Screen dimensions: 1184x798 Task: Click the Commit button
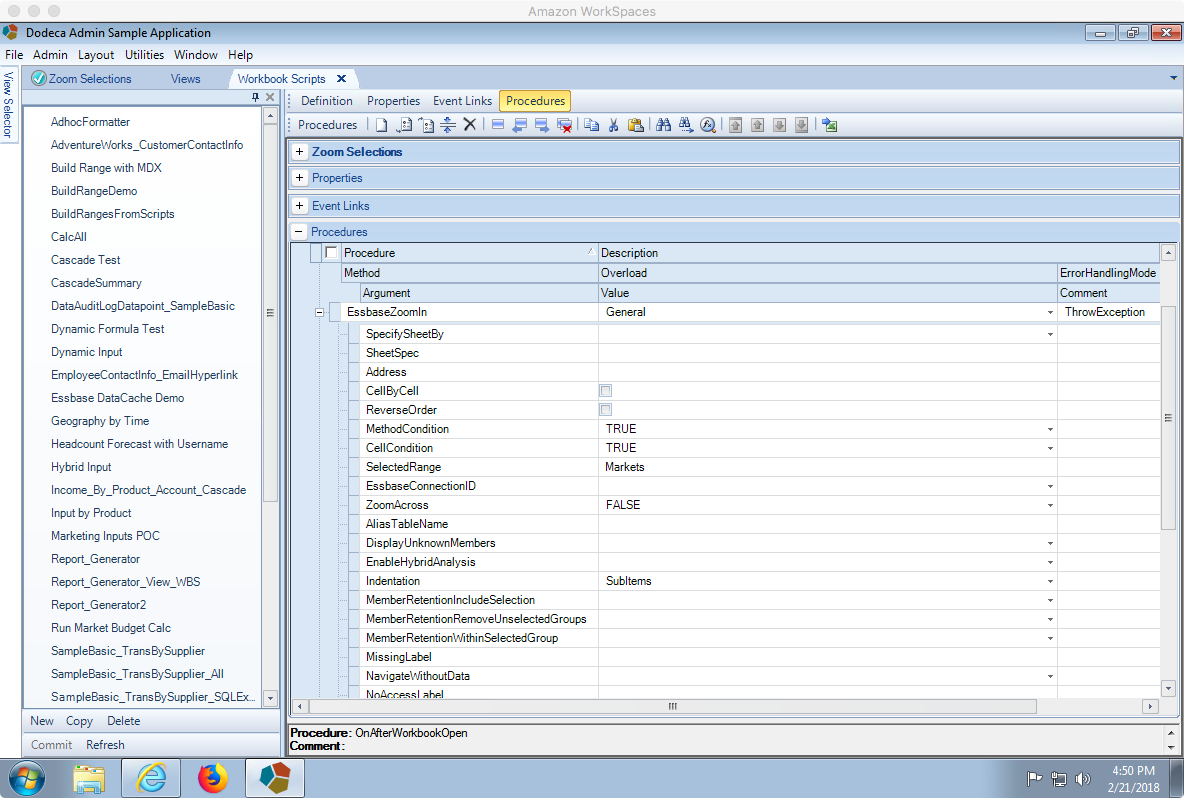coord(51,744)
